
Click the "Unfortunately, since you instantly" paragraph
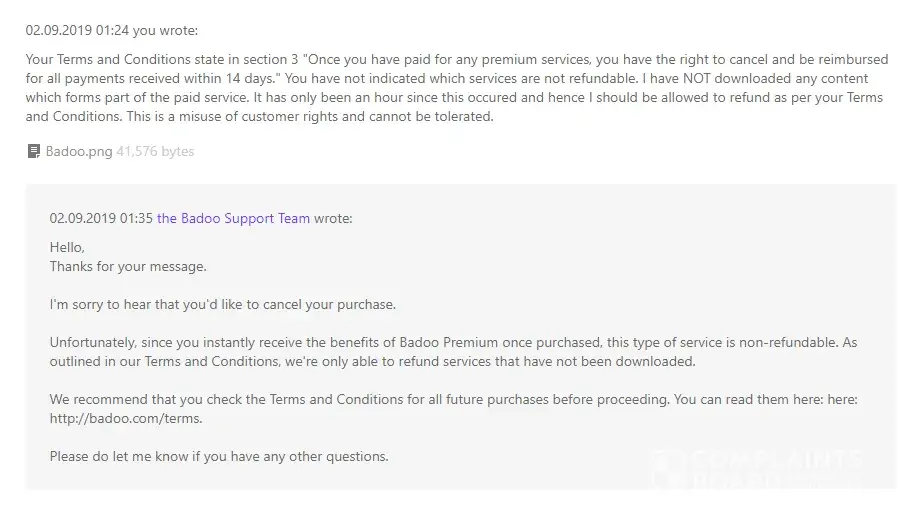click(x=453, y=351)
